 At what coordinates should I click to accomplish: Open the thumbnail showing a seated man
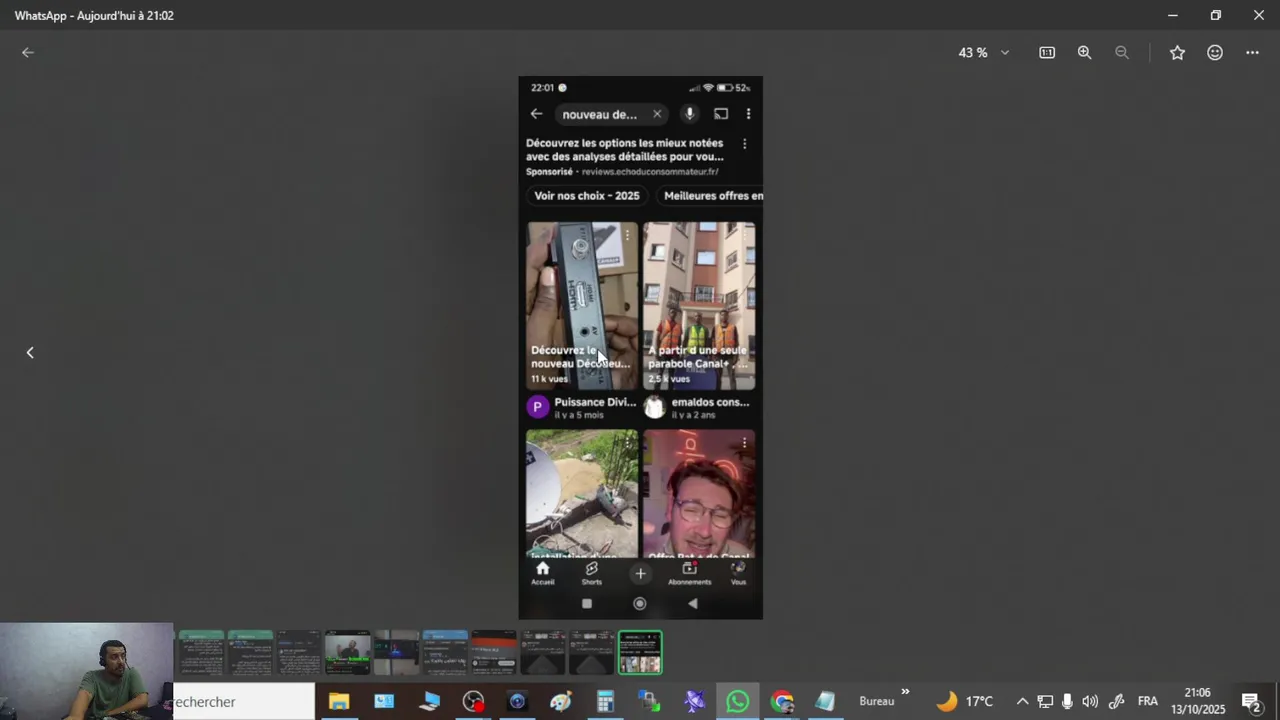click(x=347, y=652)
